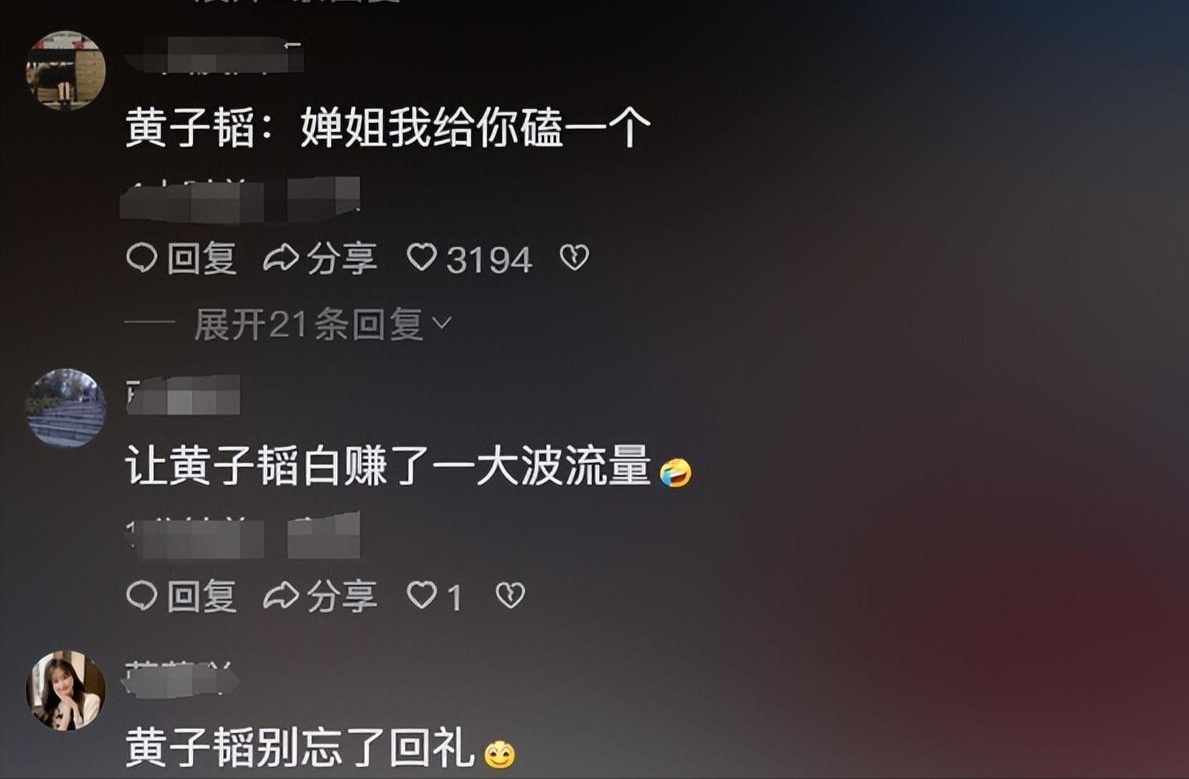
Task: Tap share arrow icon on first comment
Action: [x=281, y=258]
